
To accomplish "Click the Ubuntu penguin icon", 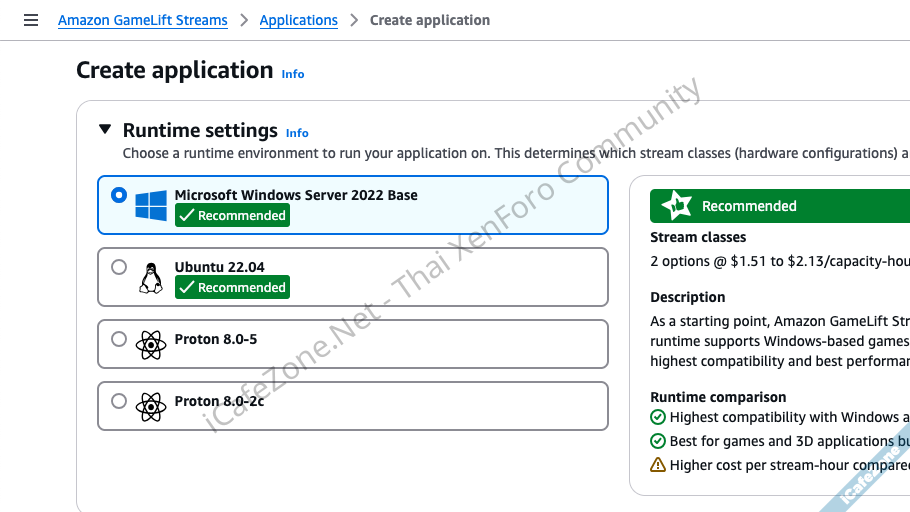I will pos(151,278).
